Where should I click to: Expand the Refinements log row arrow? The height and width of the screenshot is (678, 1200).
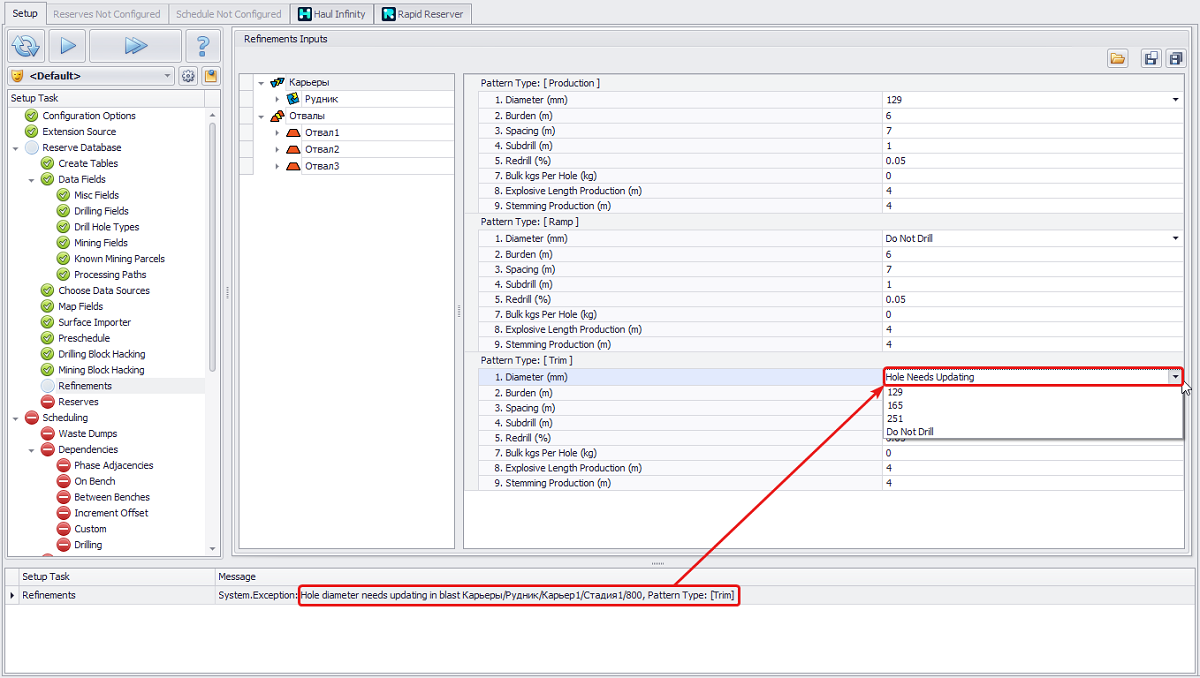click(x=12, y=596)
